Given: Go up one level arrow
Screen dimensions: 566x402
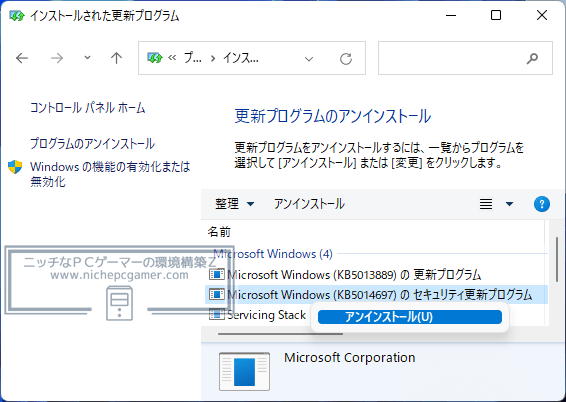Looking at the screenshot, I should pos(116,58).
